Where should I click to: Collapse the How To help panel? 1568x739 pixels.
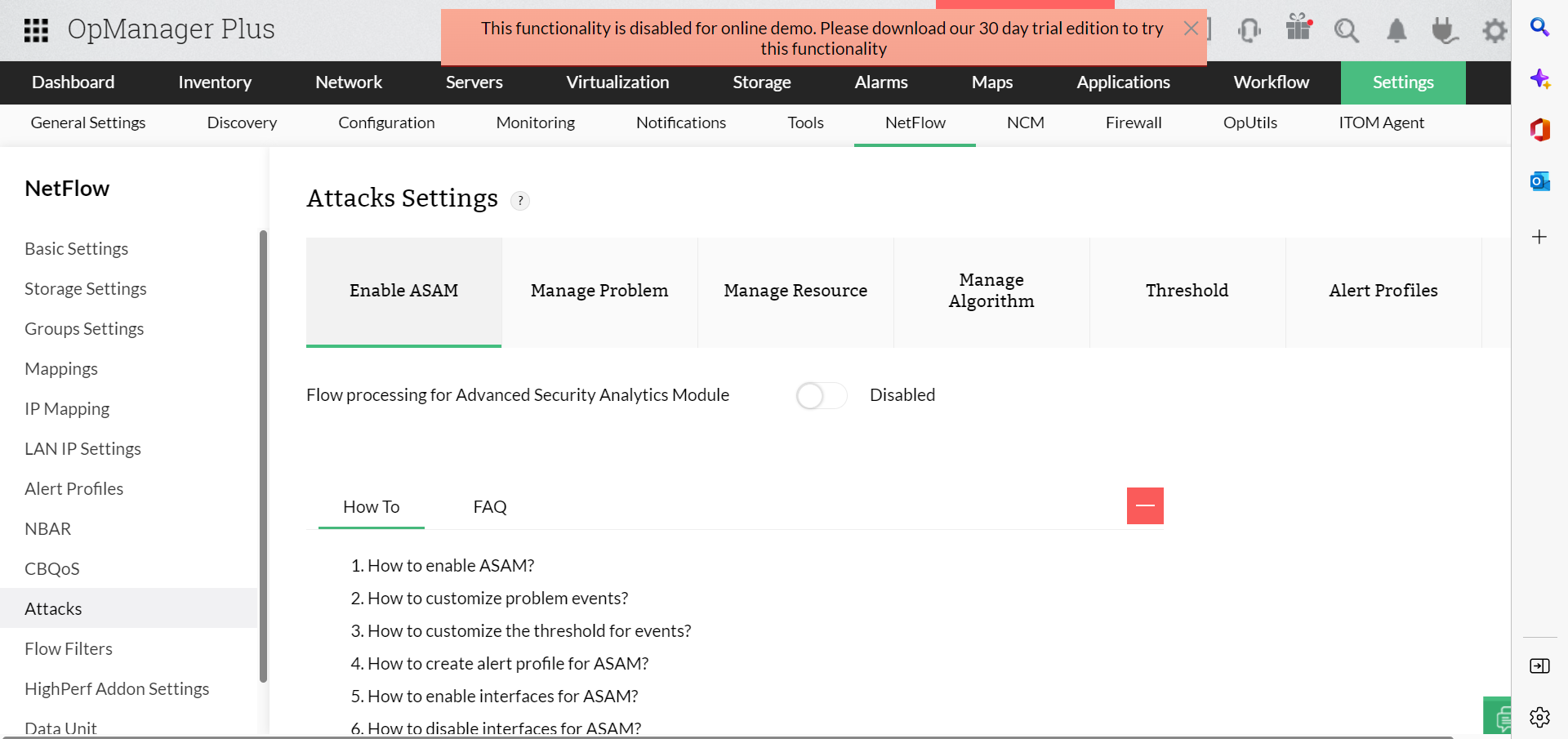(1145, 506)
